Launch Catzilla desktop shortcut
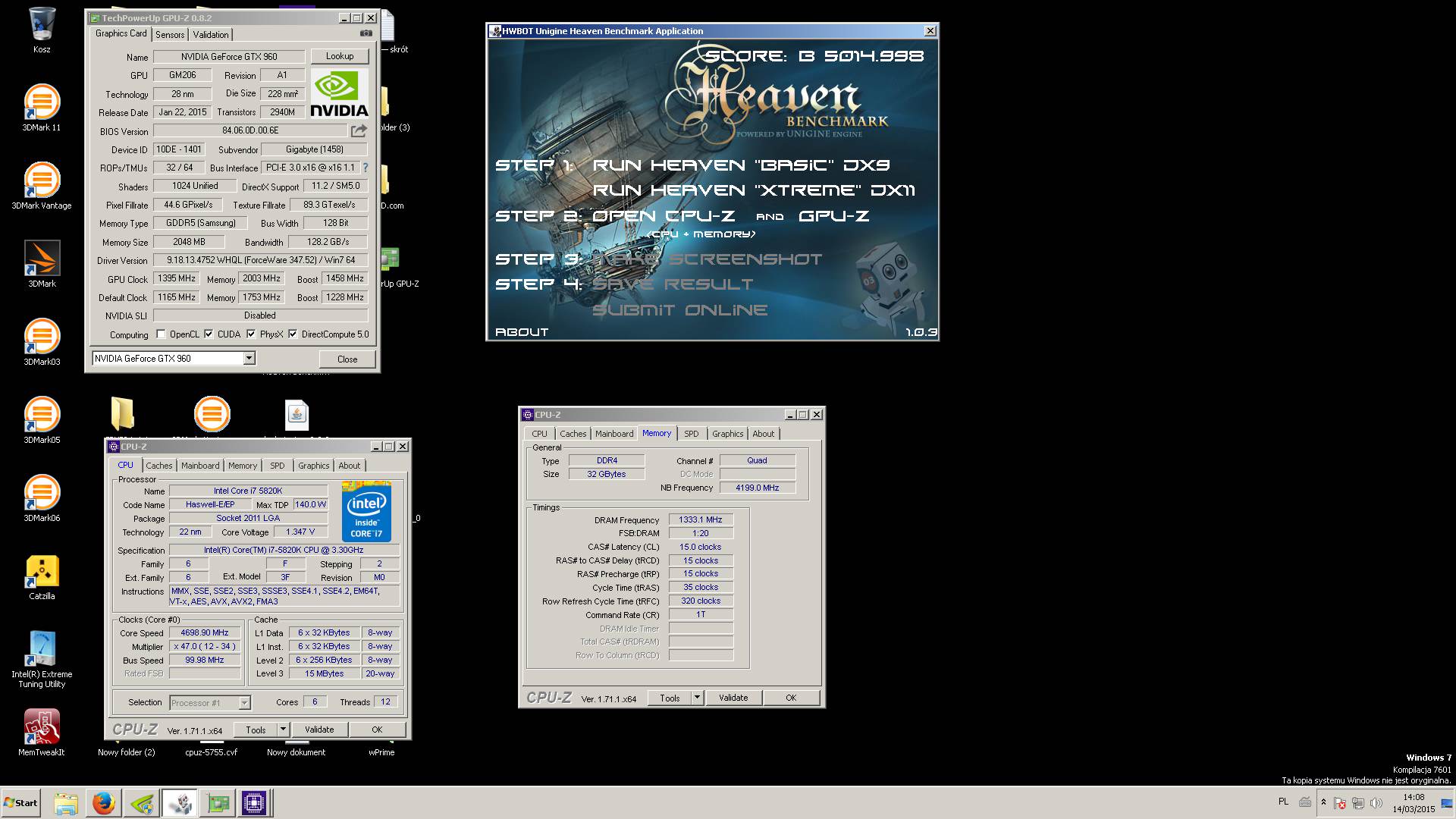The width and height of the screenshot is (1456, 819). (x=42, y=576)
